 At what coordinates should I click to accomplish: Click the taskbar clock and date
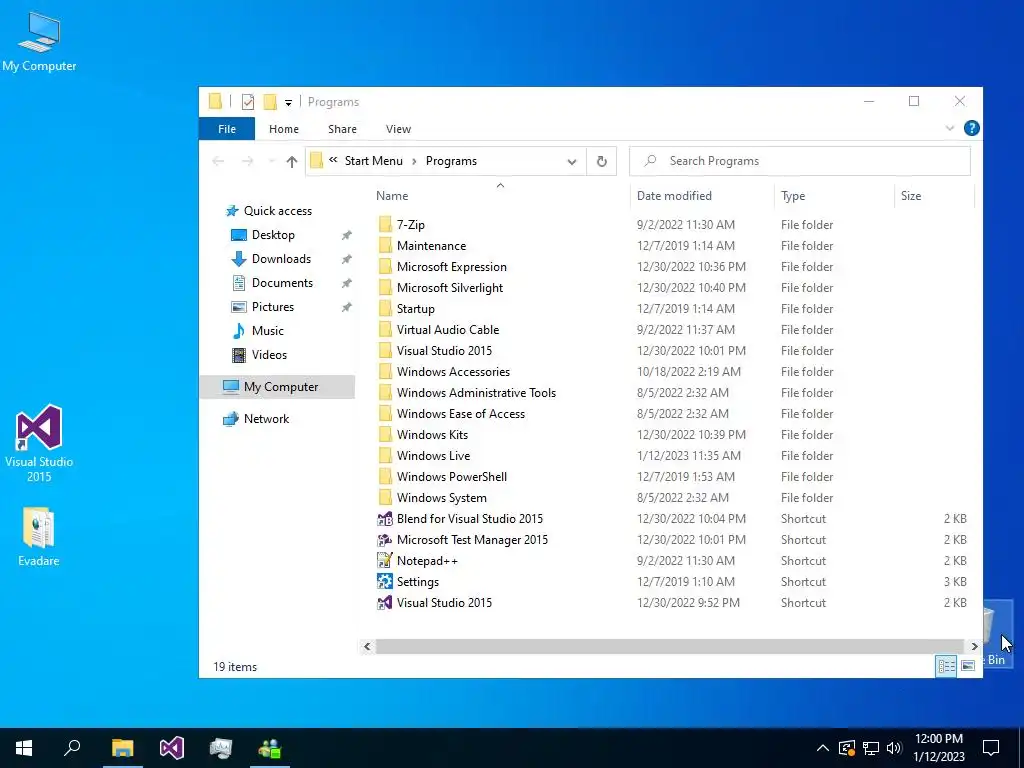point(938,748)
